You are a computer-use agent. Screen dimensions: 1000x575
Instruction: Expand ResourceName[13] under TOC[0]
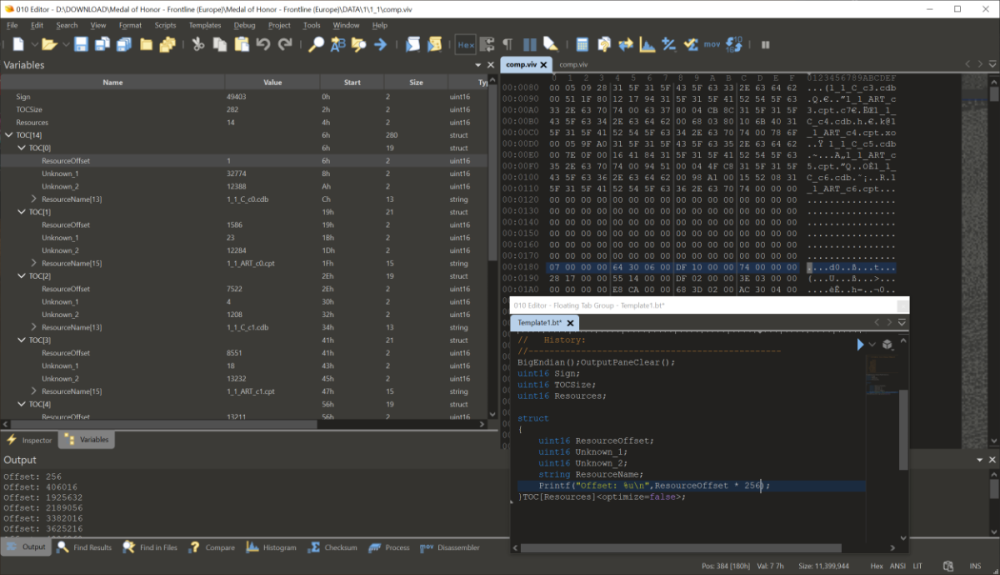click(34, 199)
